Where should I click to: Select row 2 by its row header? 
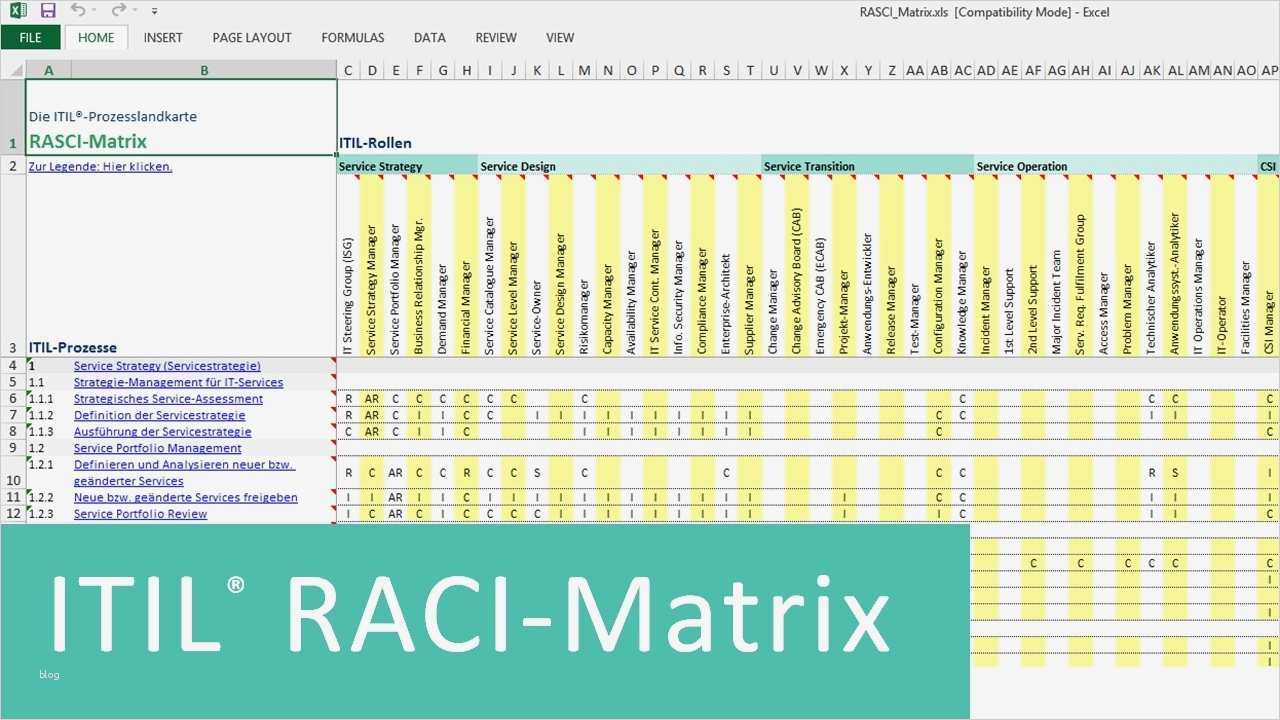[13, 166]
